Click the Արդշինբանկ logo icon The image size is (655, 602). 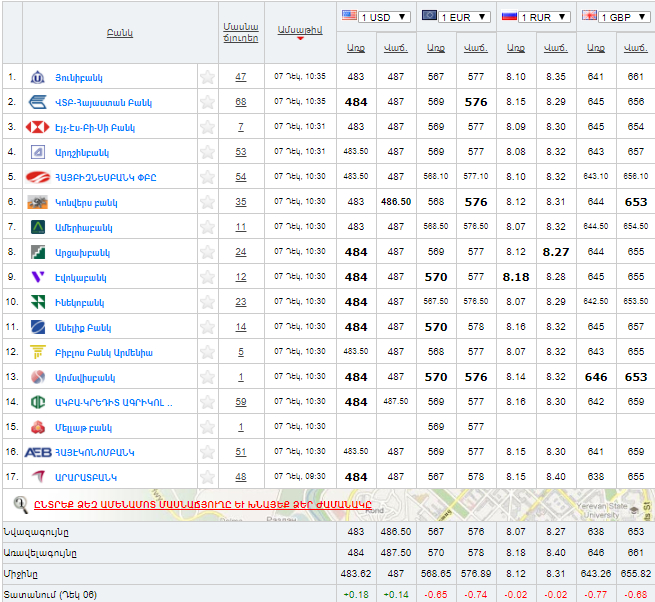point(38,152)
